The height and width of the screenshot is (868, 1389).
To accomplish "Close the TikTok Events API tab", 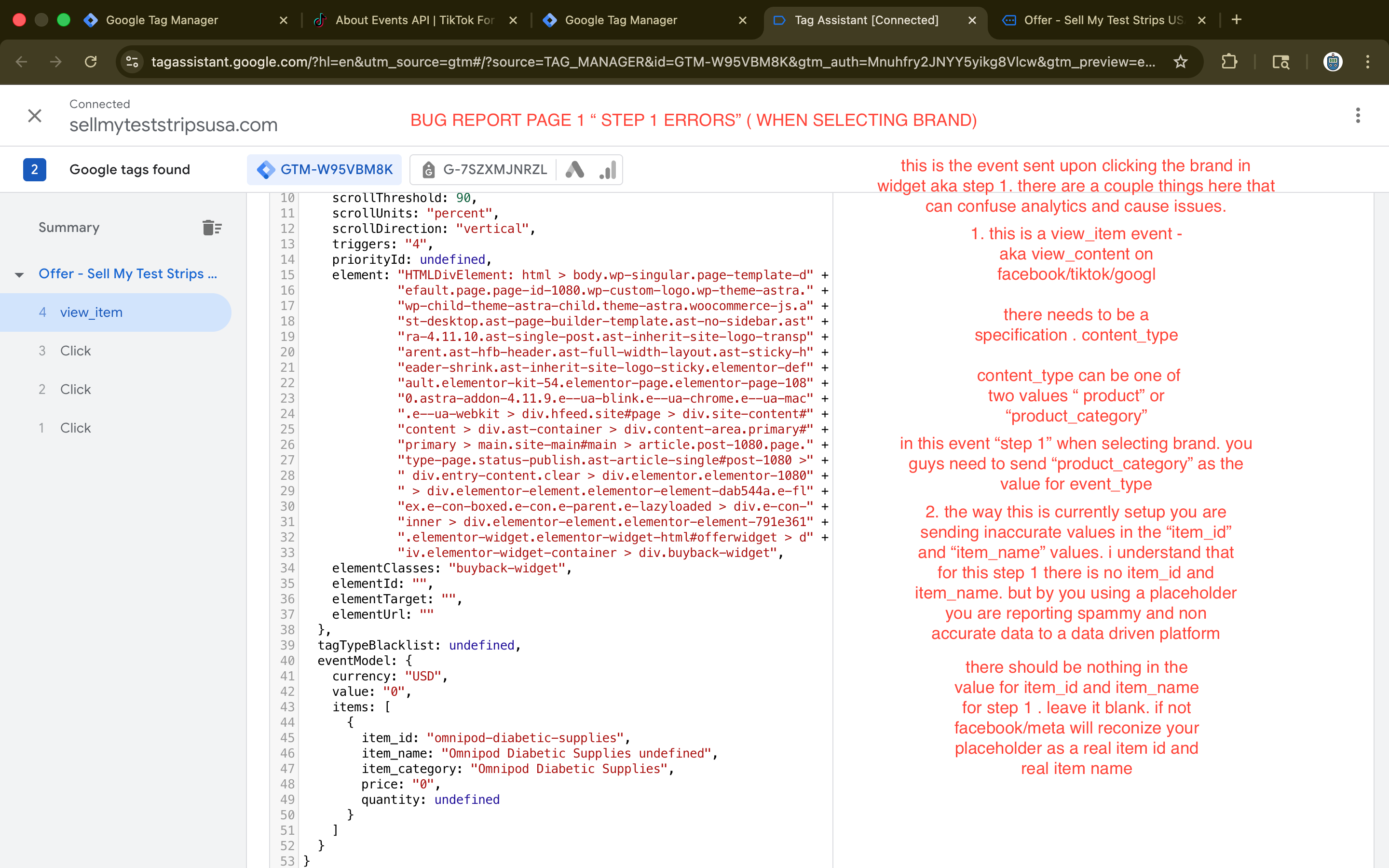I will pyautogui.click(x=513, y=20).
